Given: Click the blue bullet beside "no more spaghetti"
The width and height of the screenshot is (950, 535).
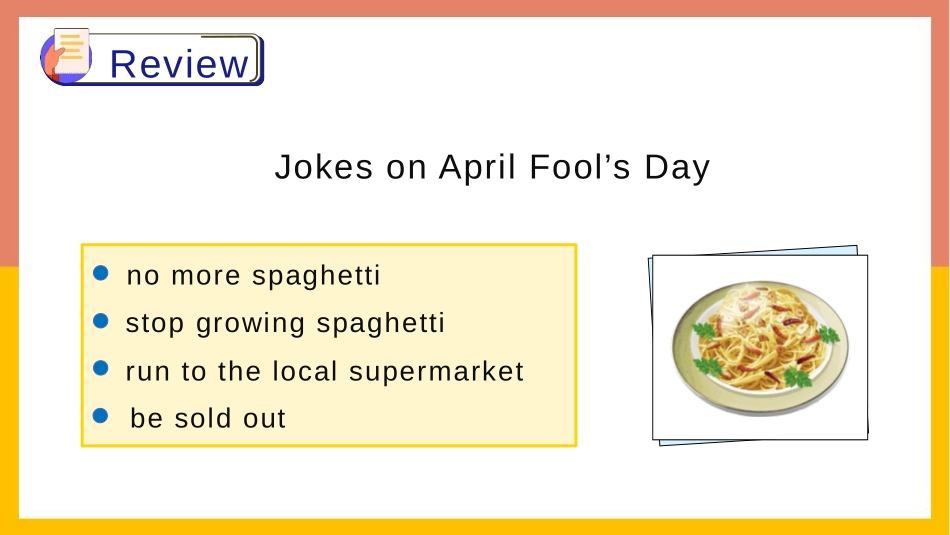Looking at the screenshot, I should click(101, 273).
